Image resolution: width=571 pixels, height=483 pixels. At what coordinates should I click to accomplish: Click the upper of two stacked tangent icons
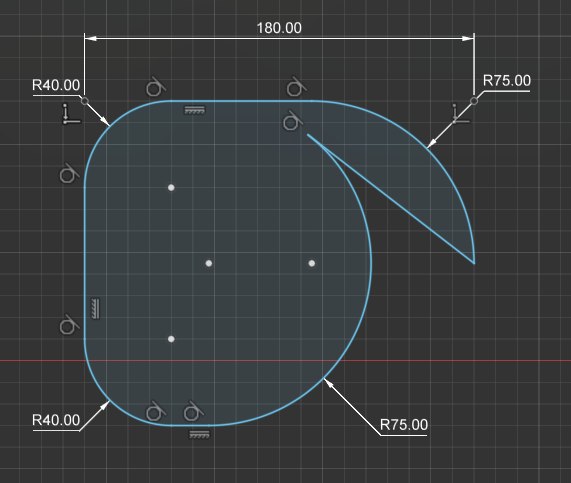tap(296, 87)
